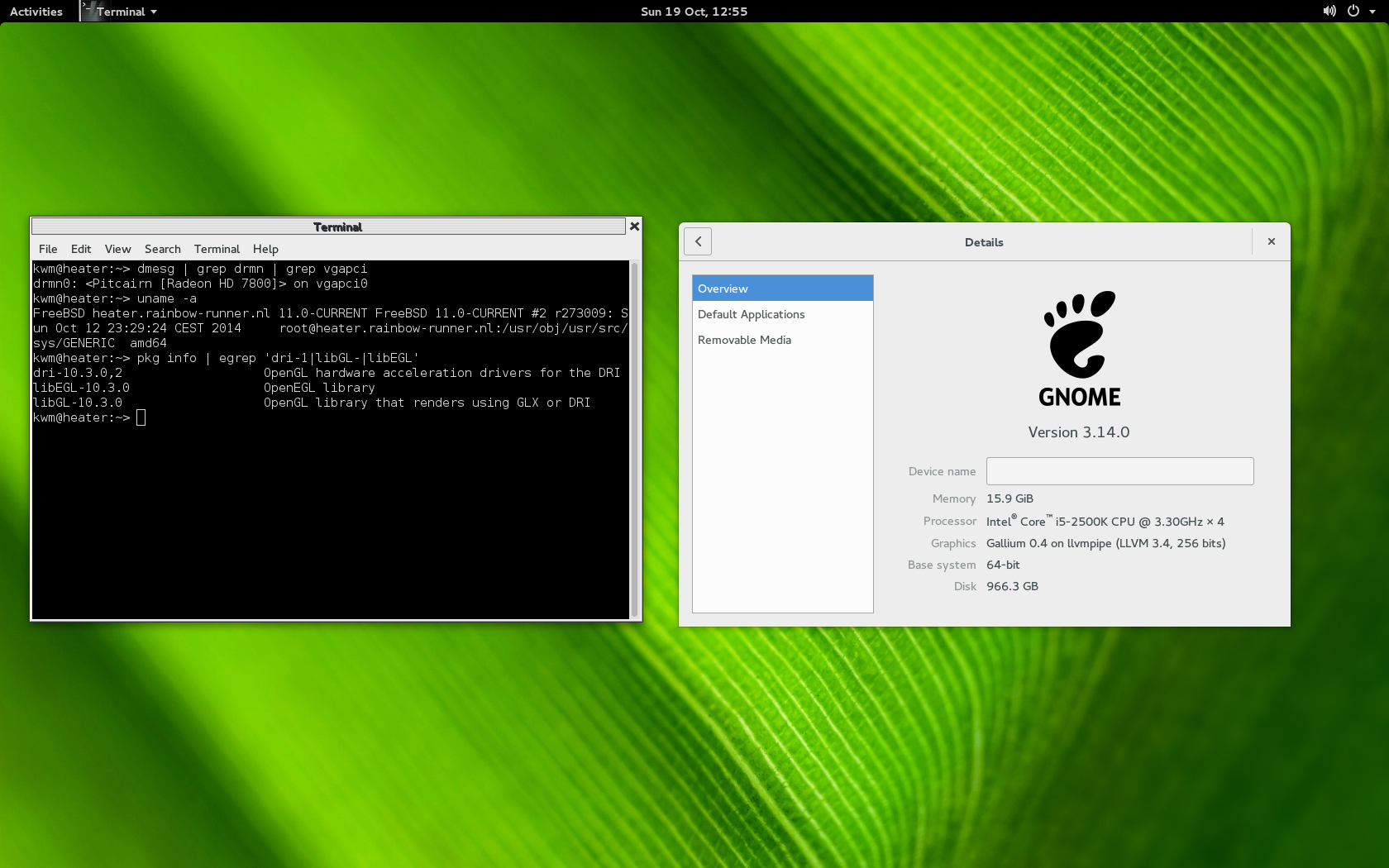Click the dri-10.3.0,2 package line
Image resolution: width=1389 pixels, height=868 pixels.
327,373
